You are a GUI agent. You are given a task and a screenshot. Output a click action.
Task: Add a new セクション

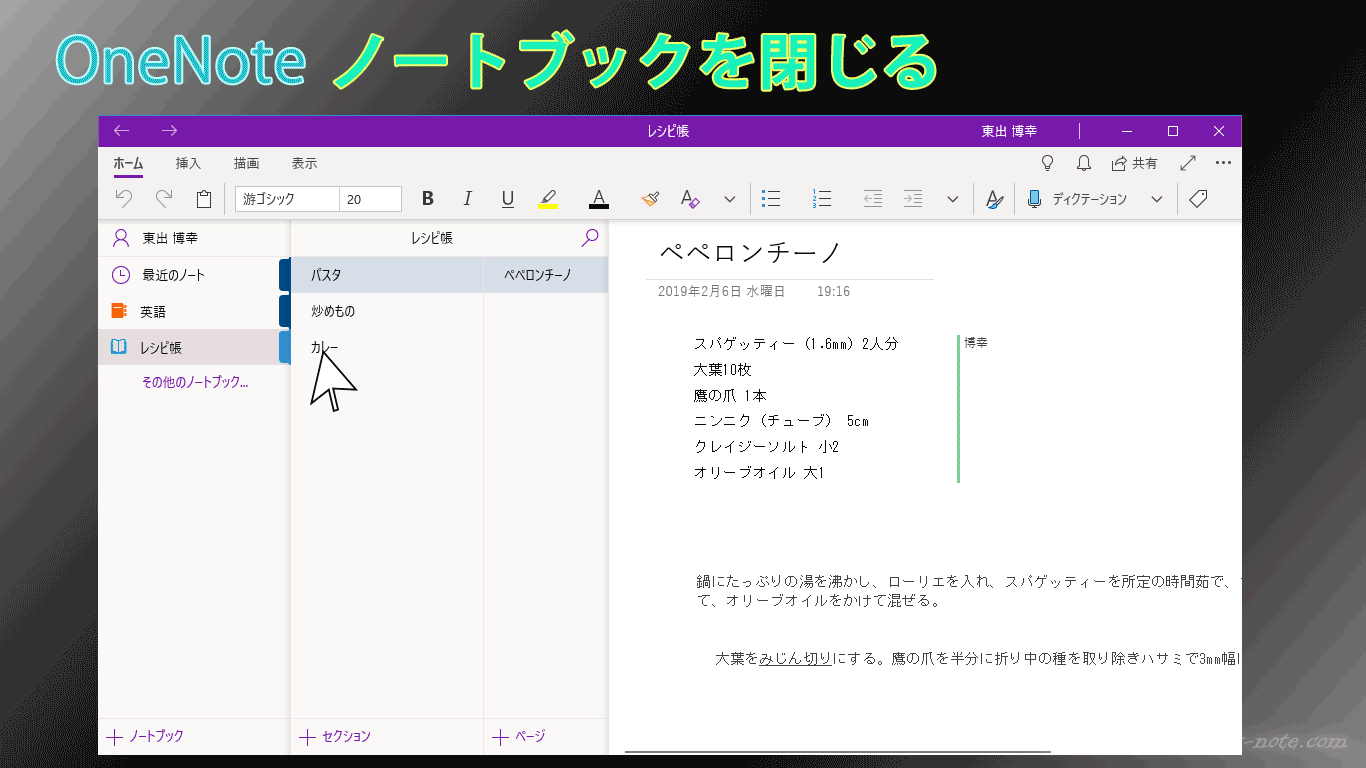coord(336,736)
